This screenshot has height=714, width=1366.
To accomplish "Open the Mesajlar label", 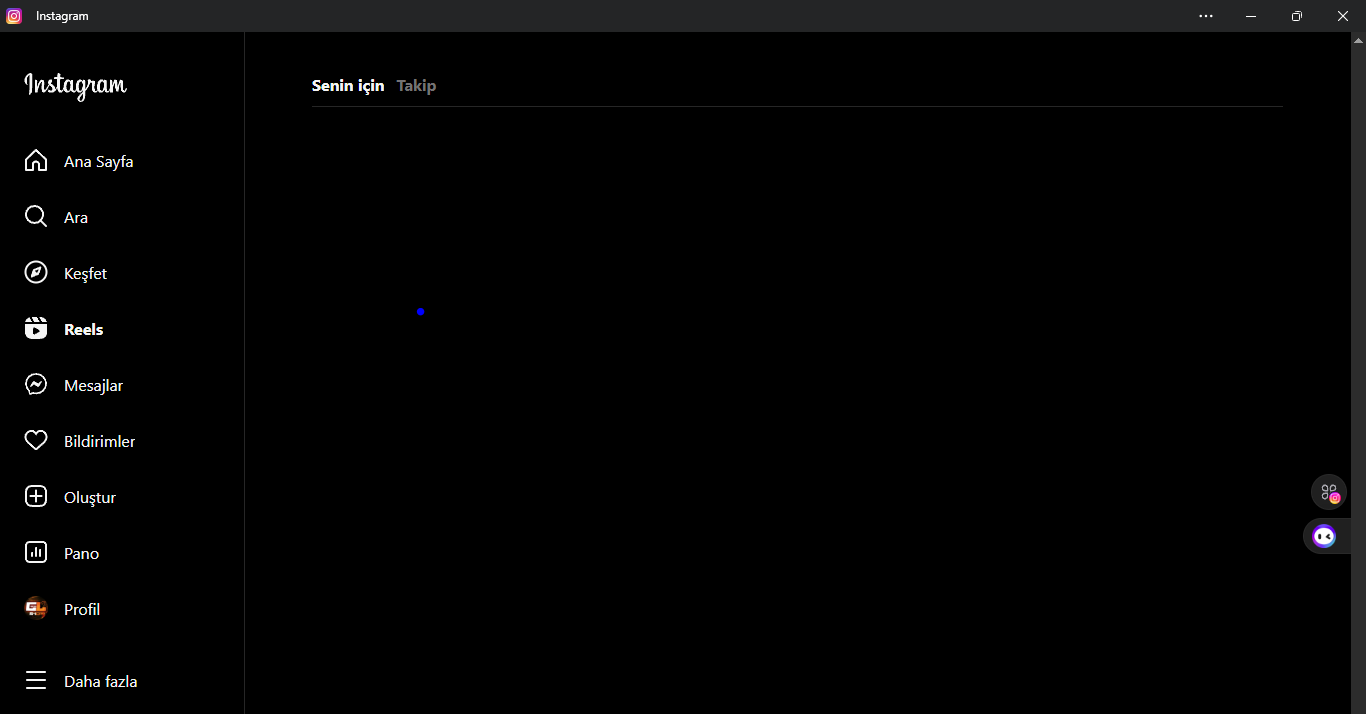I will (94, 386).
